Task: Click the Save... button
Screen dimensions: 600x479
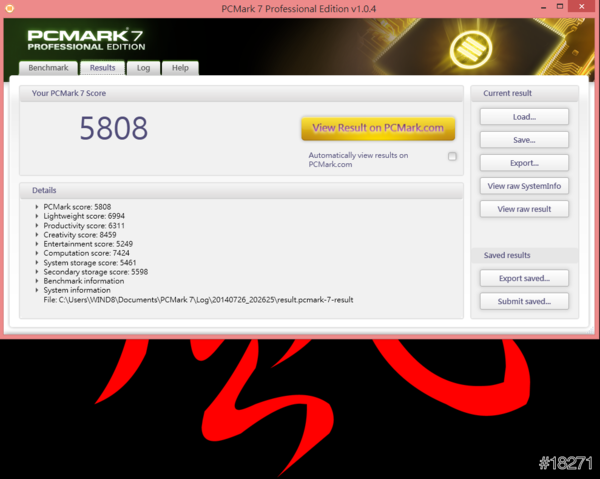Action: [x=524, y=140]
